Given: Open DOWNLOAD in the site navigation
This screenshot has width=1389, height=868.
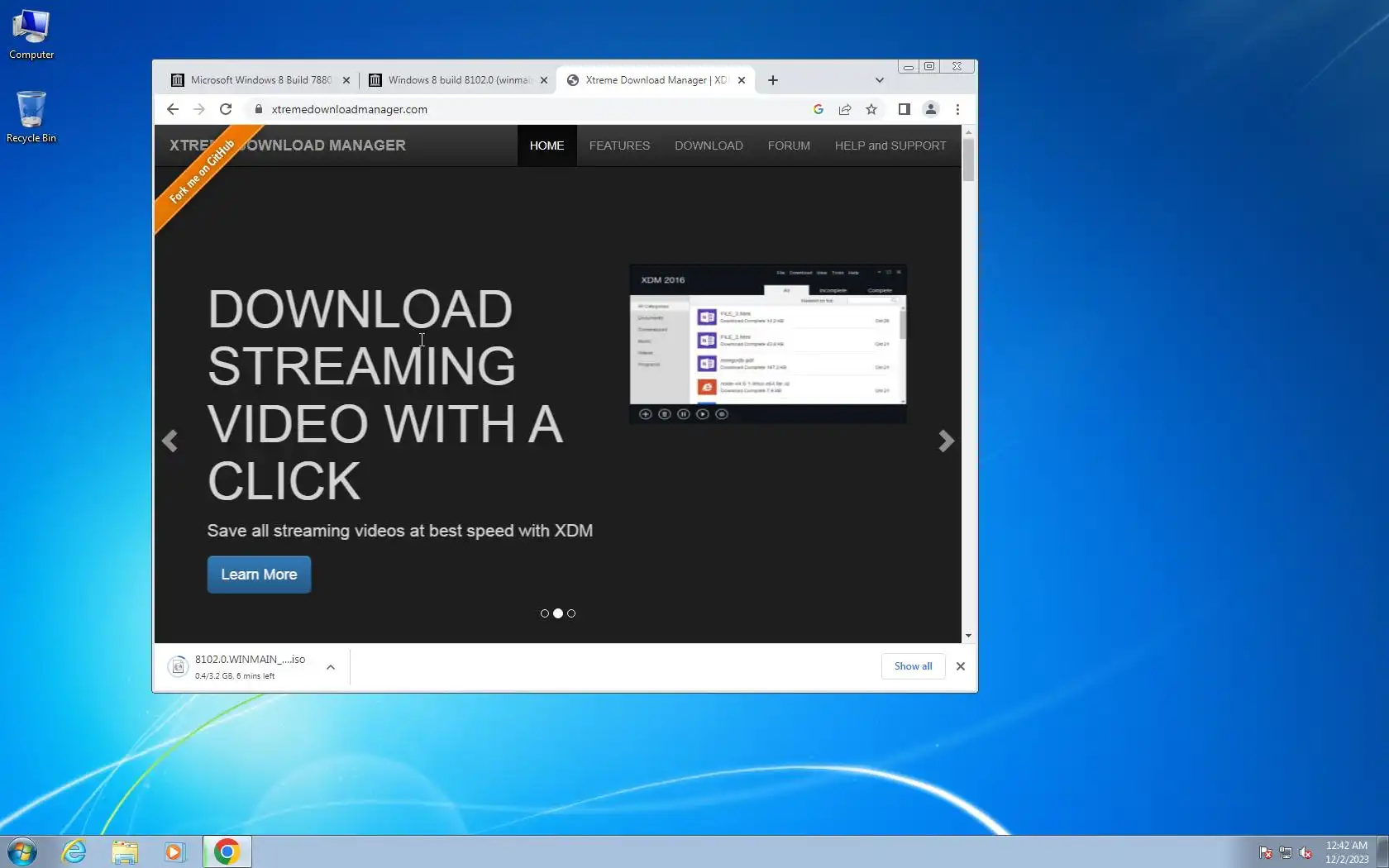Looking at the screenshot, I should [x=709, y=145].
